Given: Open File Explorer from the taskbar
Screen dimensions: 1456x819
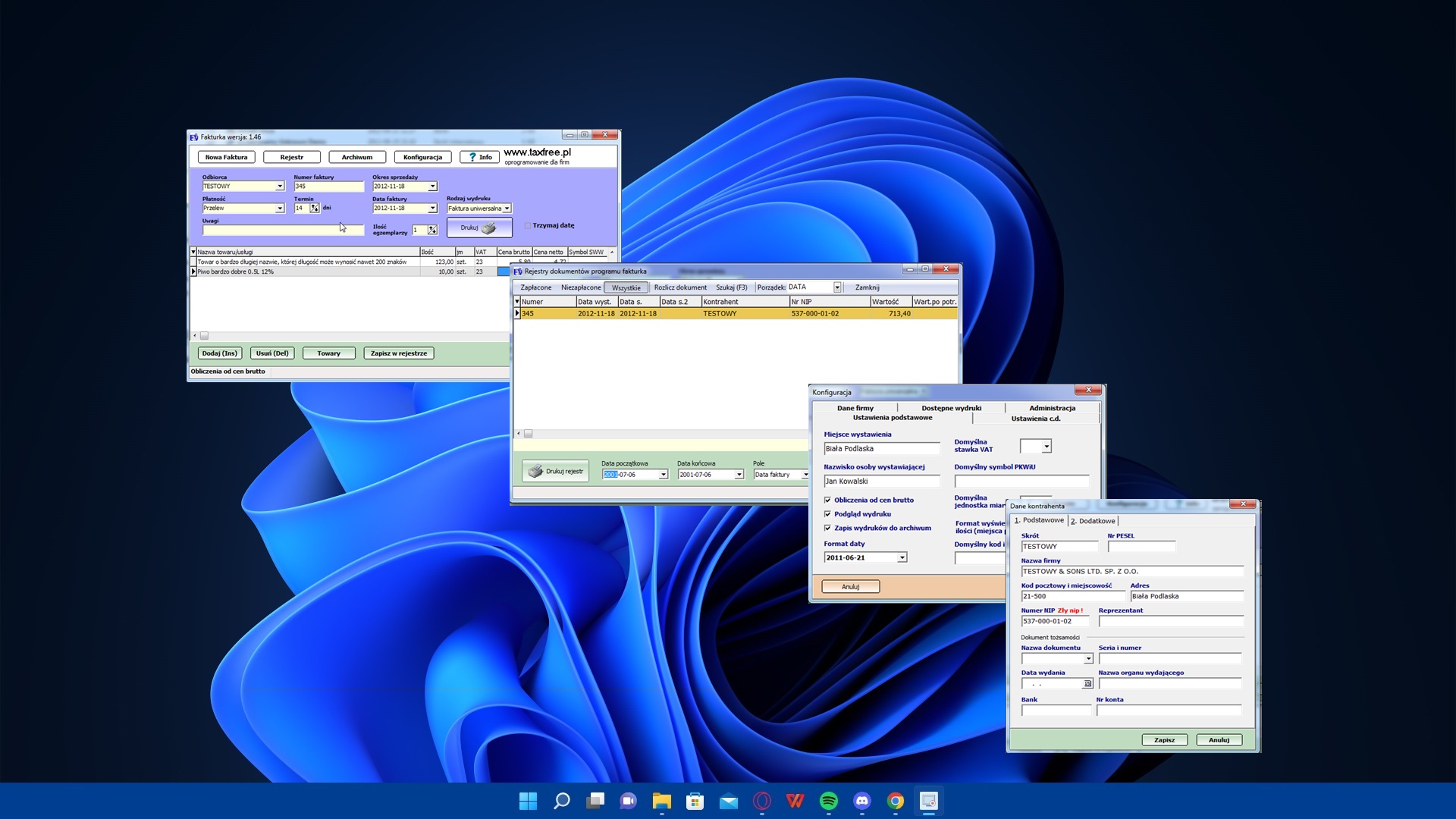Looking at the screenshot, I should coord(661,801).
